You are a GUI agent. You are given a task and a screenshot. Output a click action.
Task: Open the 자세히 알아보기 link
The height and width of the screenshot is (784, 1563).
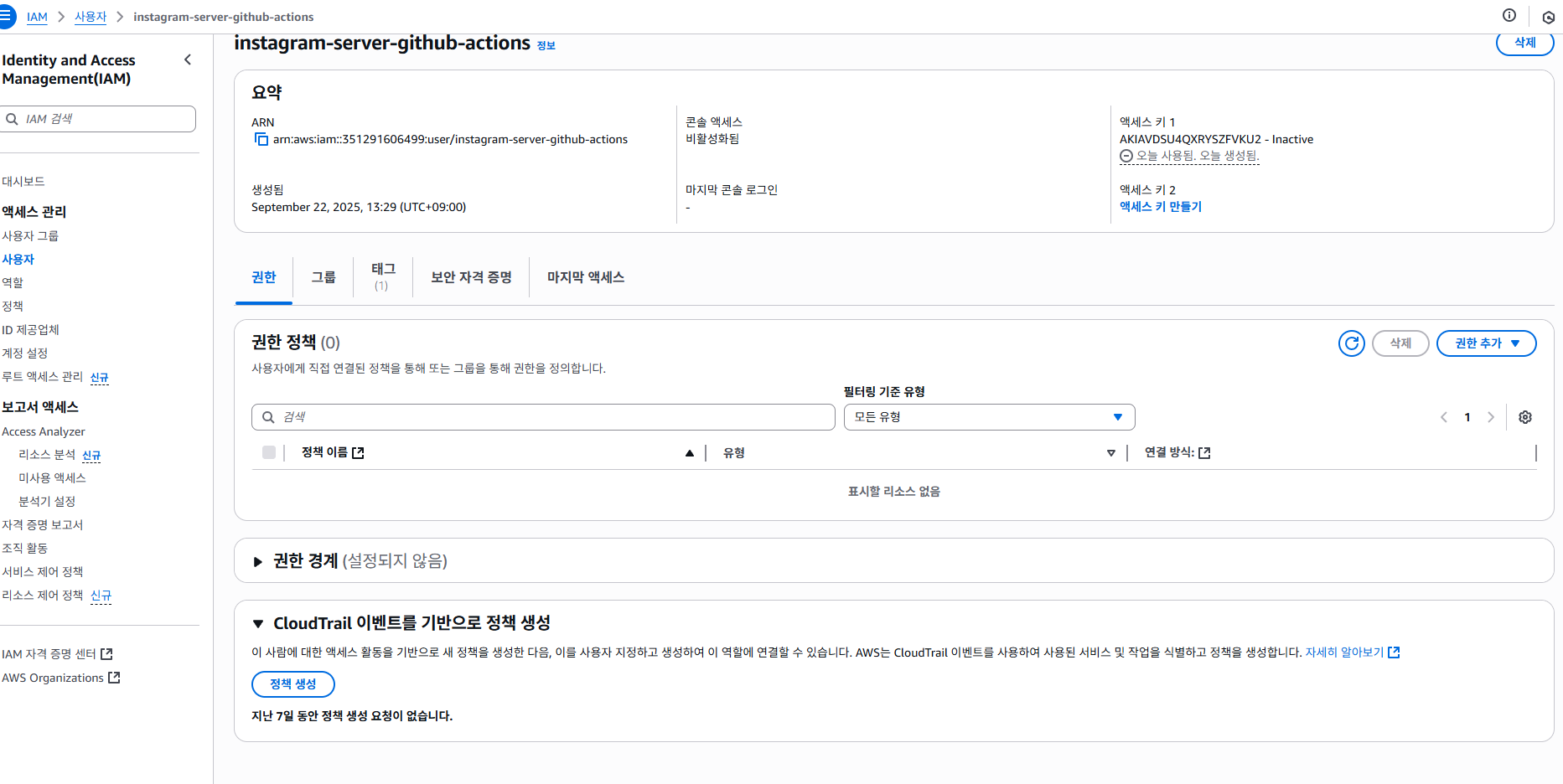(x=1344, y=652)
